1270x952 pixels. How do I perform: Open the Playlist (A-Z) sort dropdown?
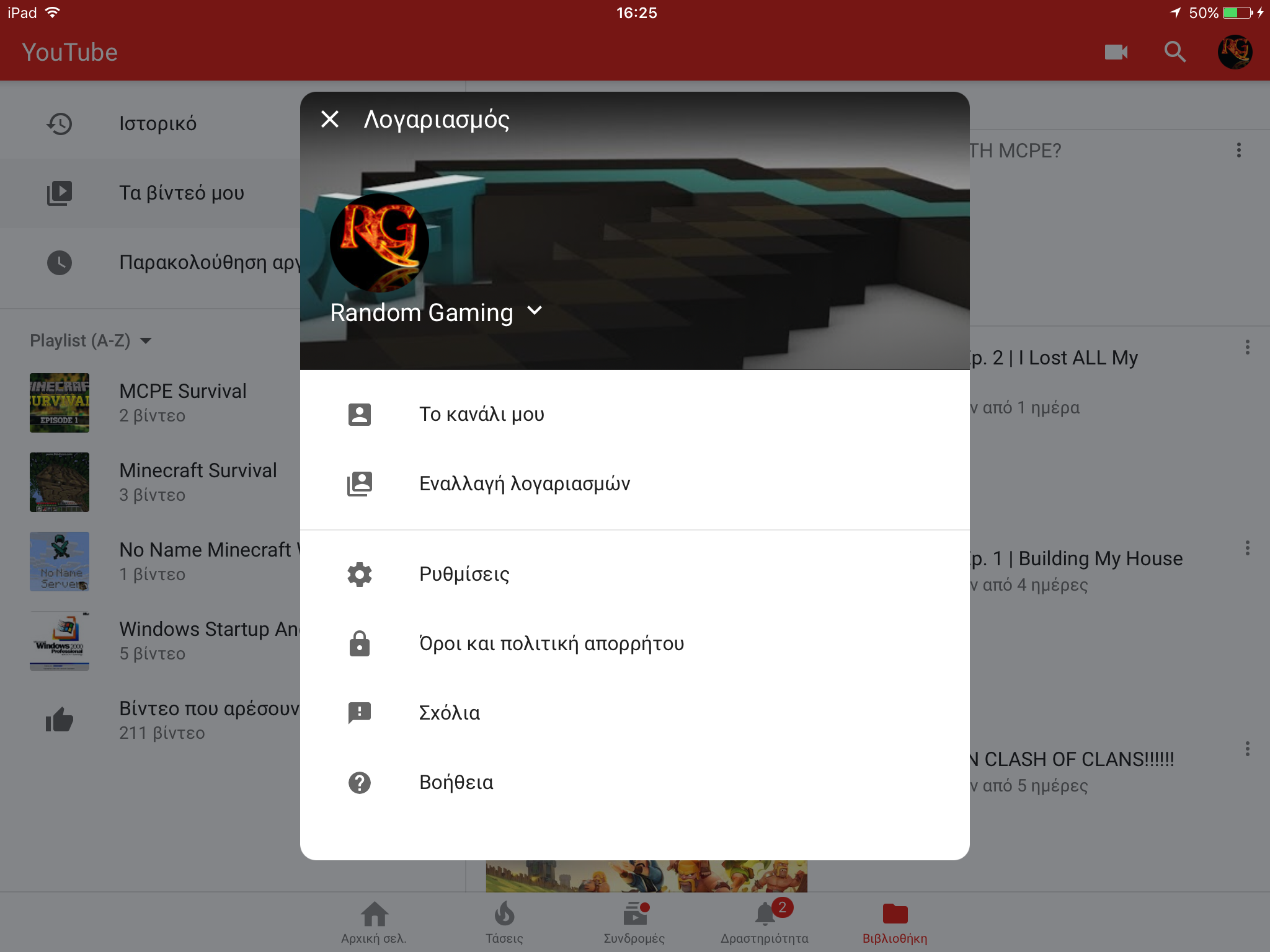click(x=91, y=340)
